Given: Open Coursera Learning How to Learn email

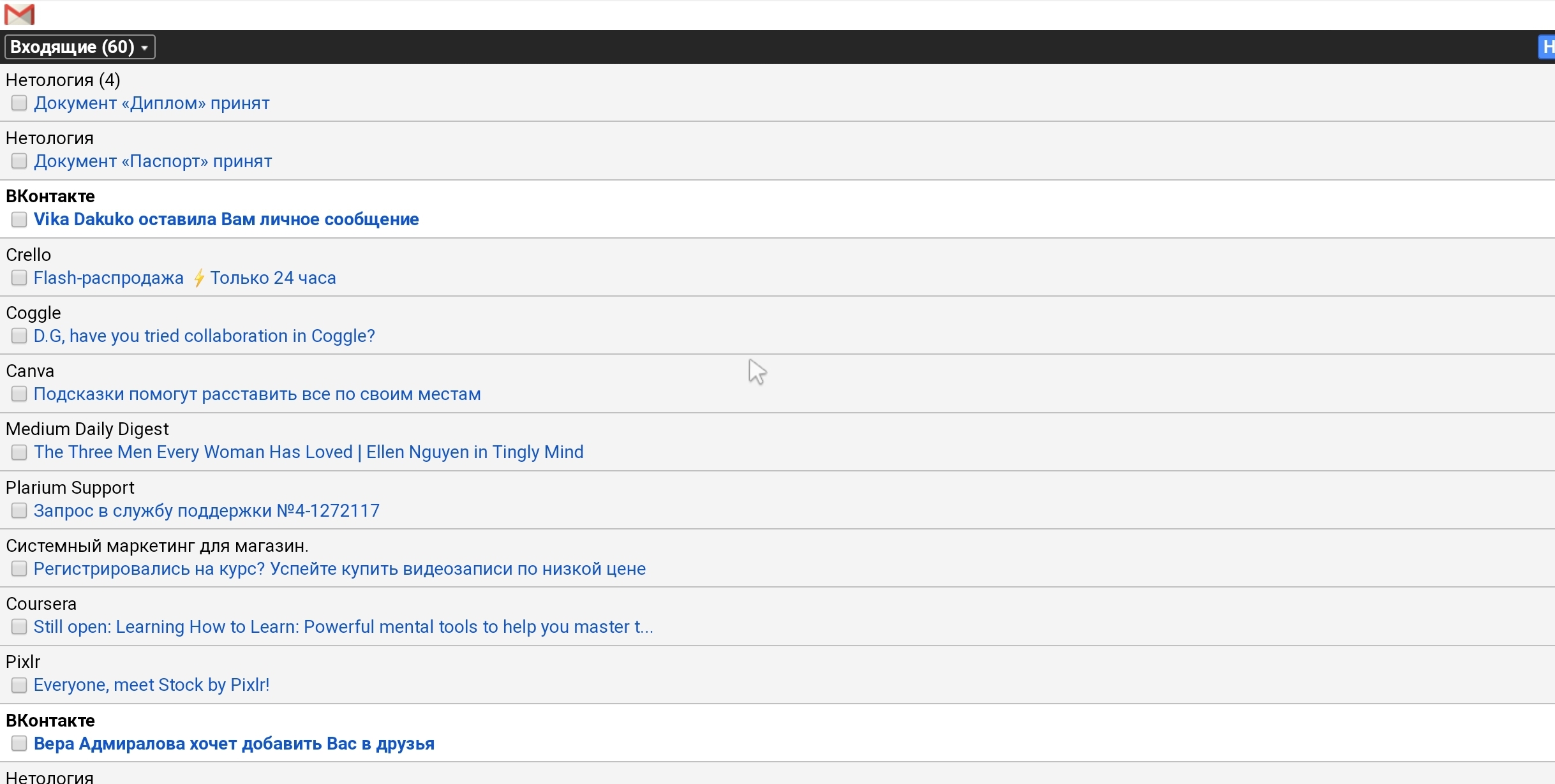Looking at the screenshot, I should [x=343, y=627].
